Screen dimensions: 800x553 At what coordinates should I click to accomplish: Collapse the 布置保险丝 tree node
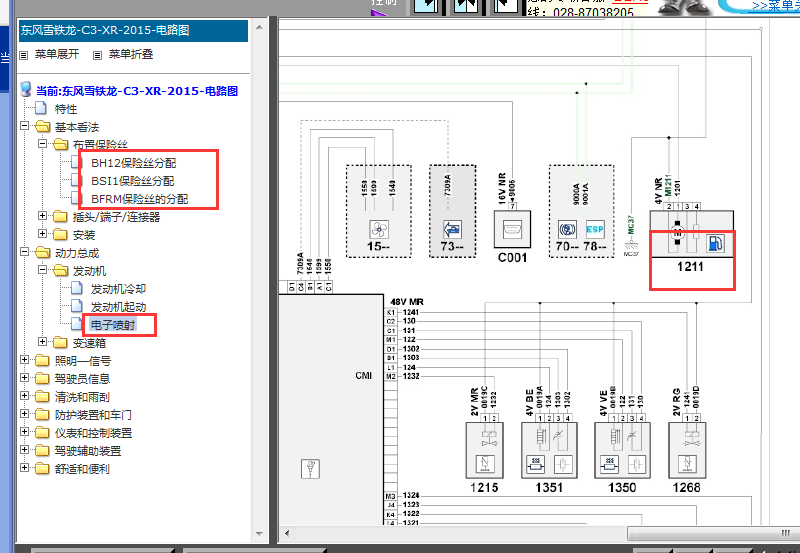(x=42, y=143)
